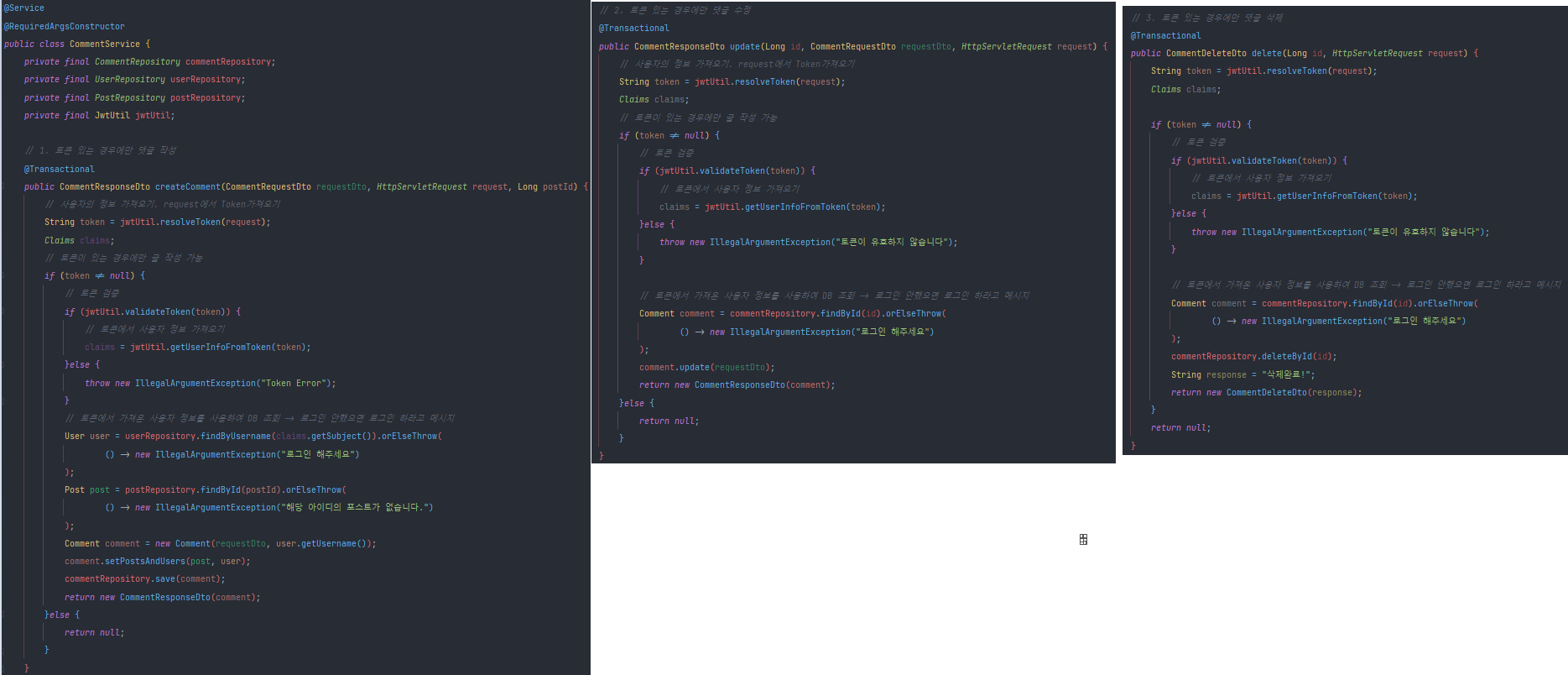
Task: Click 'Claims claims;' in update method
Action: pos(654,100)
